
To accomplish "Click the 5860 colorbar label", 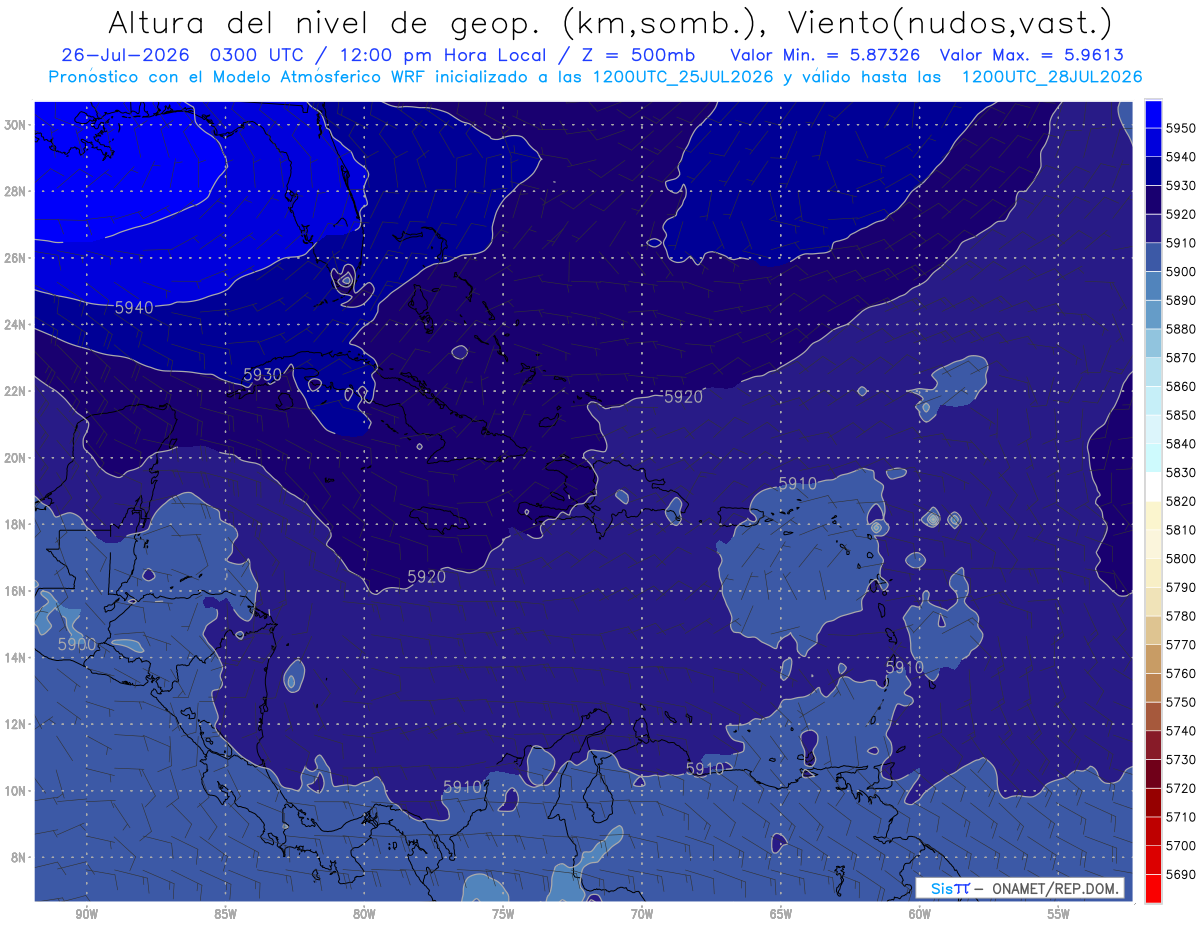I will pyautogui.click(x=1181, y=386).
